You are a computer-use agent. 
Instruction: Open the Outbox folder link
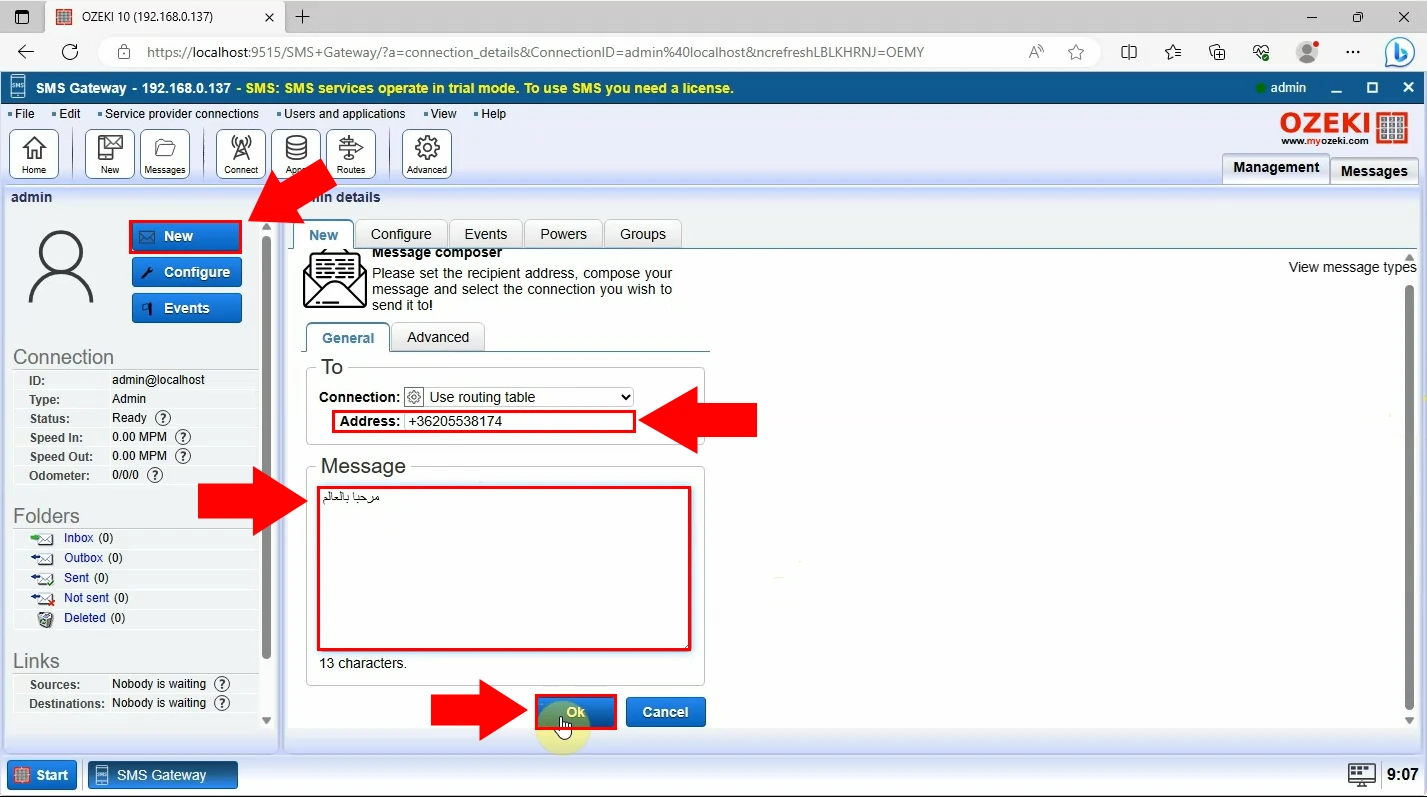pos(83,558)
